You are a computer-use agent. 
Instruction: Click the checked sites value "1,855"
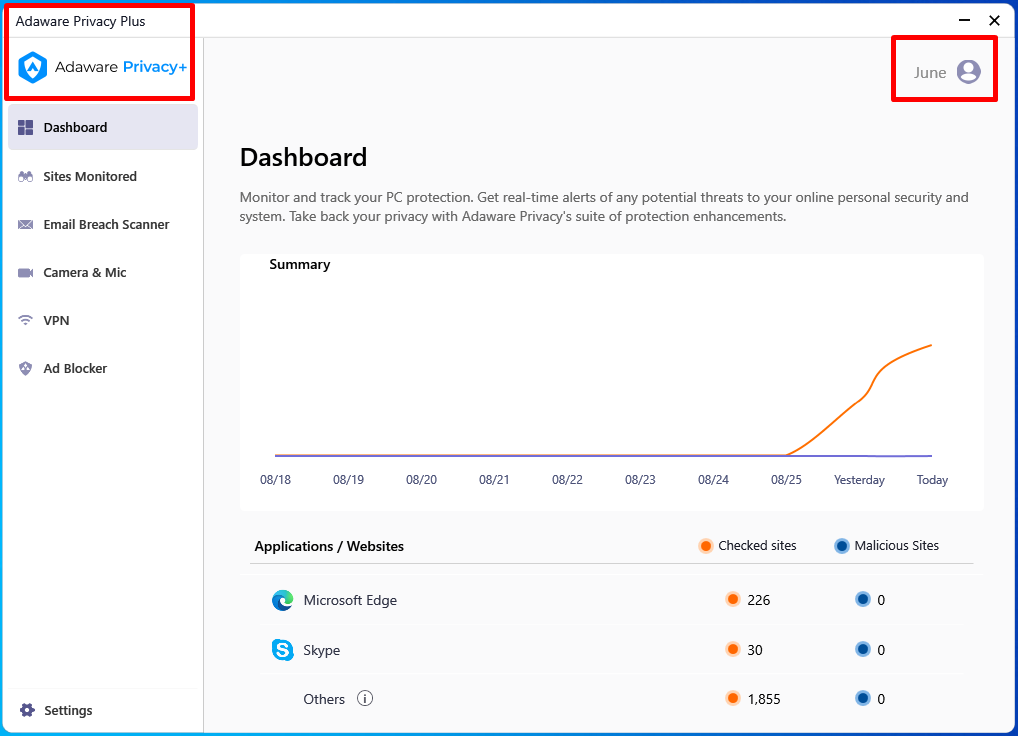(764, 699)
